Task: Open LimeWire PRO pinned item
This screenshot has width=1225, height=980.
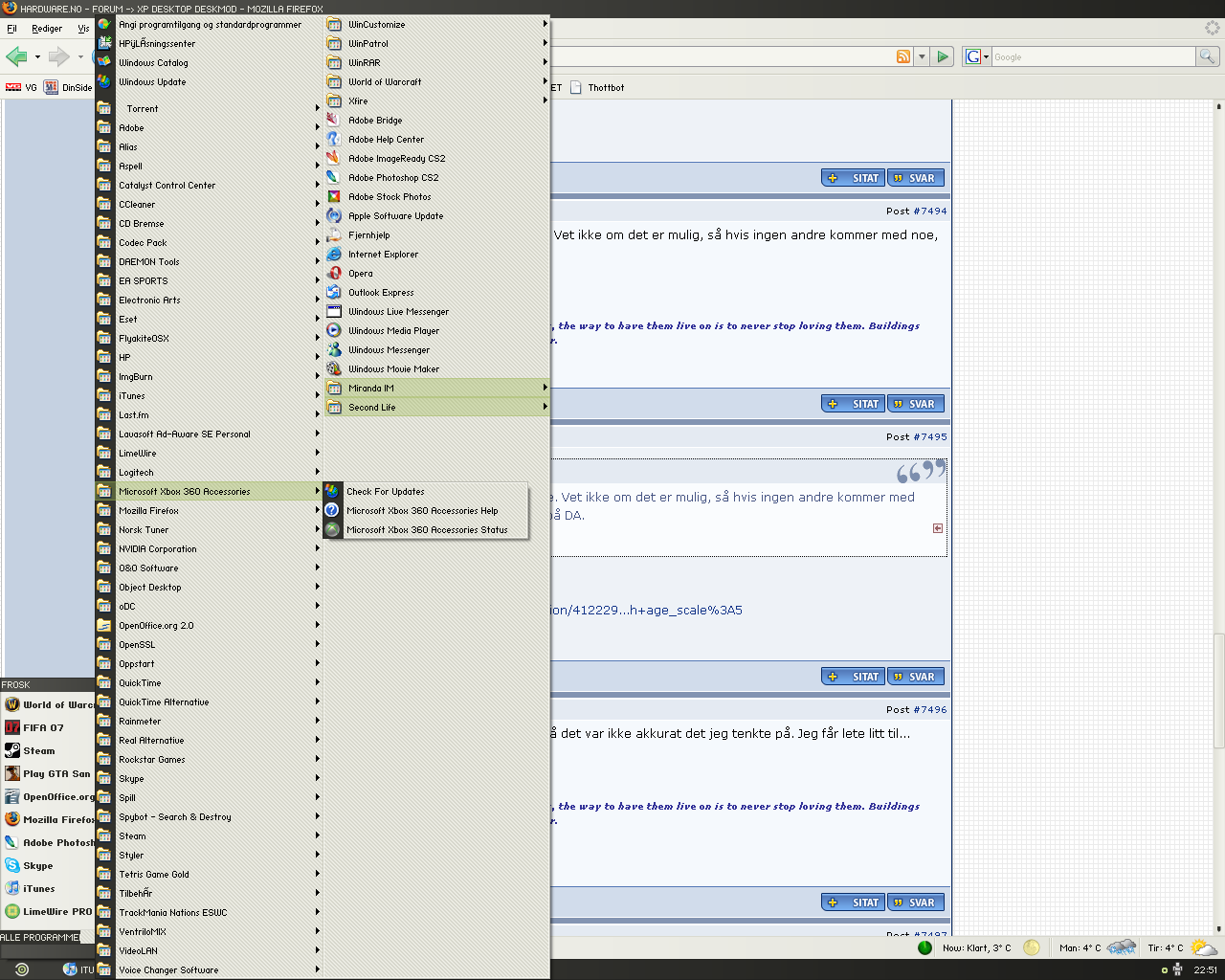Action: [48, 912]
